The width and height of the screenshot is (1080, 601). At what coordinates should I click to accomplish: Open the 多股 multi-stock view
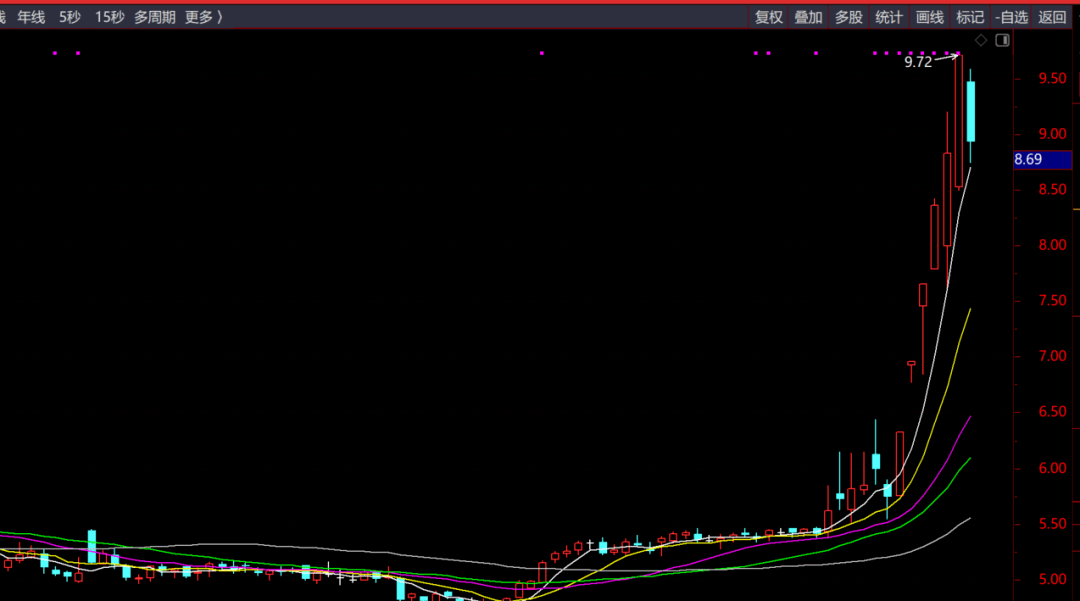(849, 17)
